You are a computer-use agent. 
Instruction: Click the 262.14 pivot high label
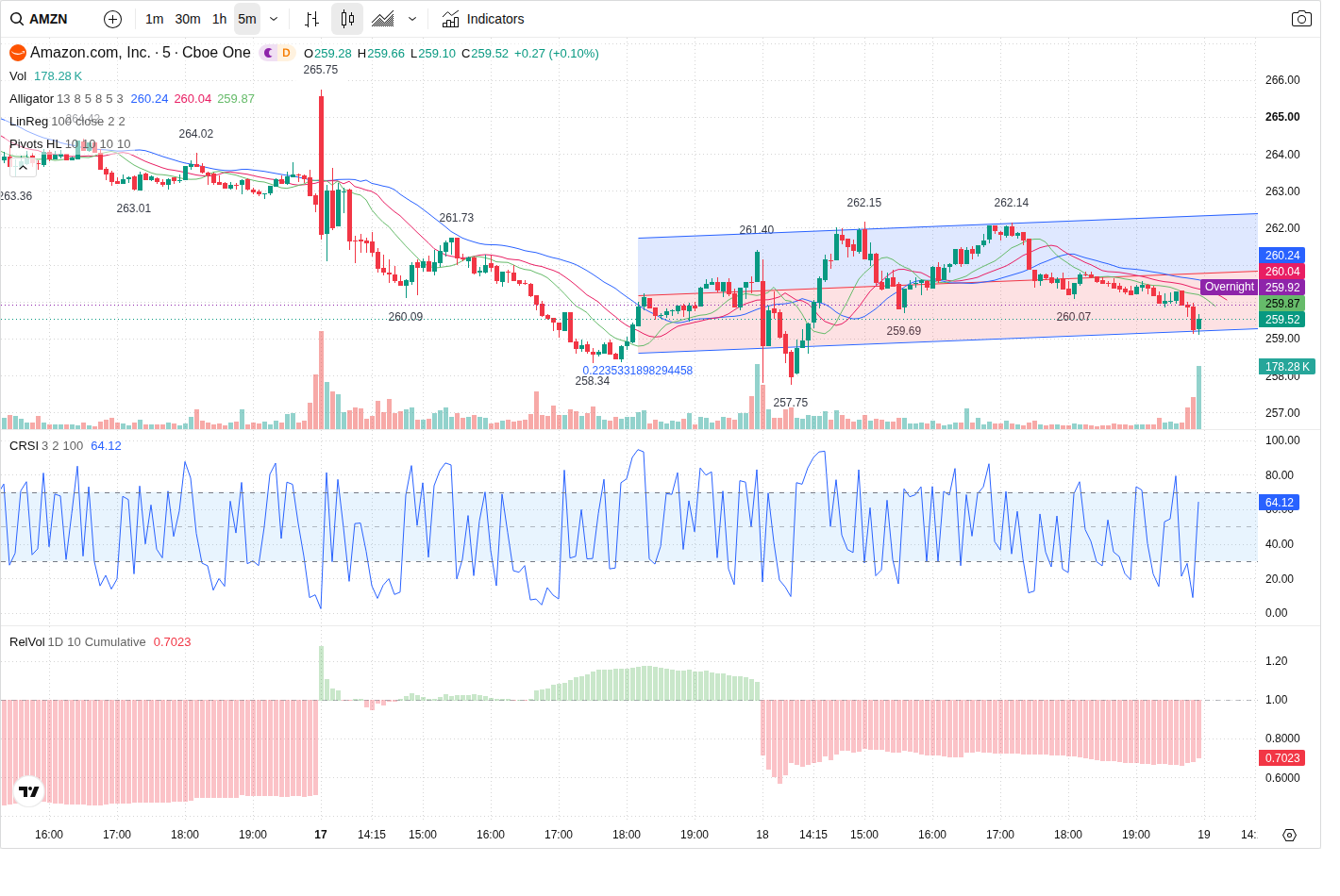pyautogui.click(x=1012, y=203)
